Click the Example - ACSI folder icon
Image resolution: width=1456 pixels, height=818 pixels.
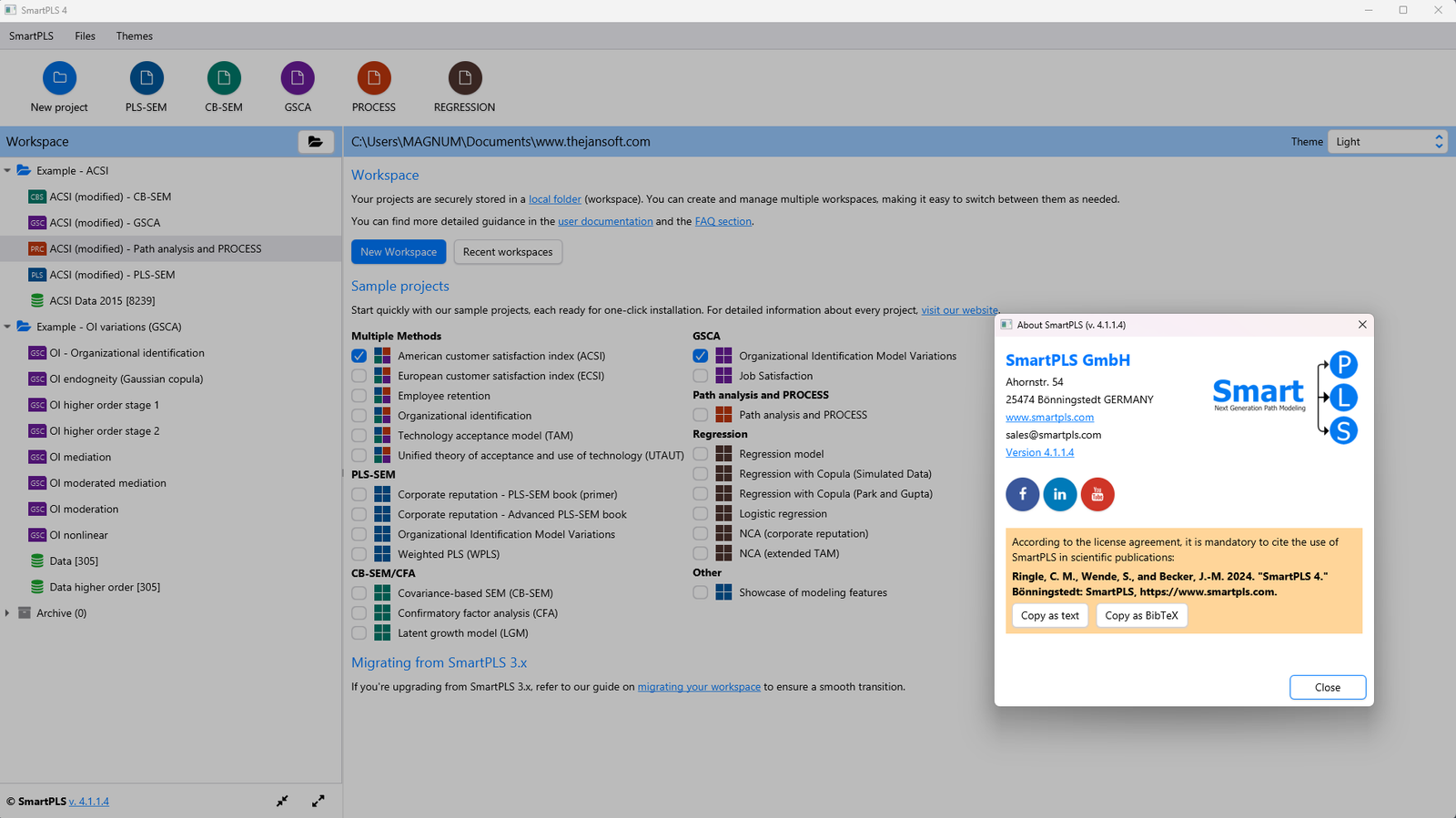[x=25, y=170]
